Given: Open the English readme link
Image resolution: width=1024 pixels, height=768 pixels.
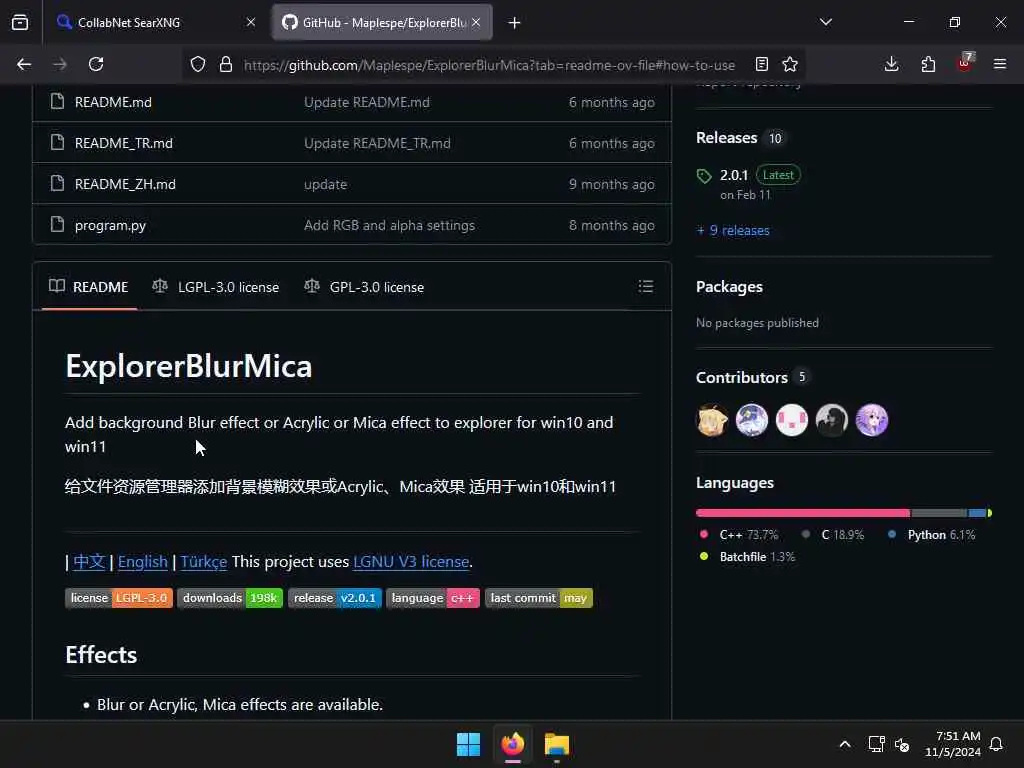Looking at the screenshot, I should point(142,562).
